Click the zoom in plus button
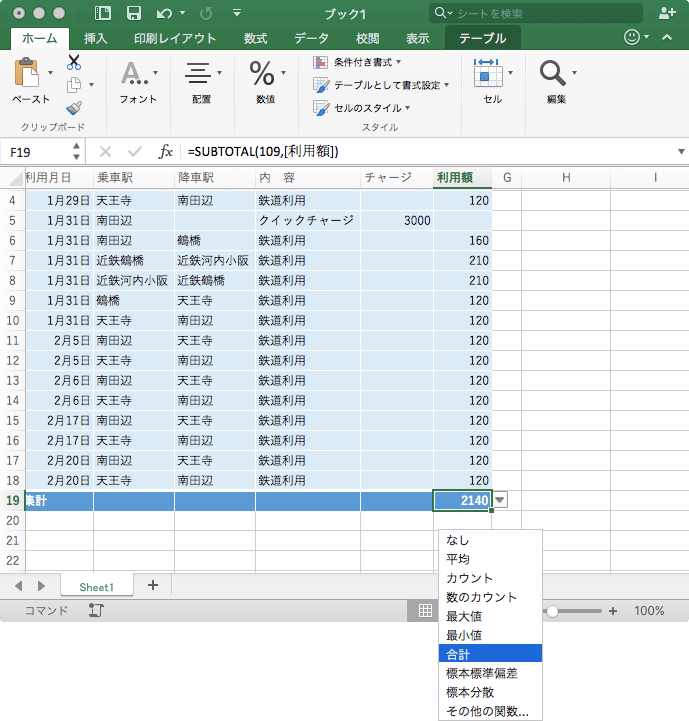 point(613,611)
